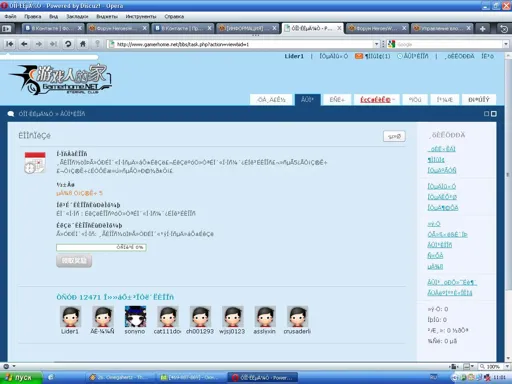Image resolution: width=512 pixels, height=384 pixels.
Task: Open the home page via house icon
Action: tap(83, 44)
